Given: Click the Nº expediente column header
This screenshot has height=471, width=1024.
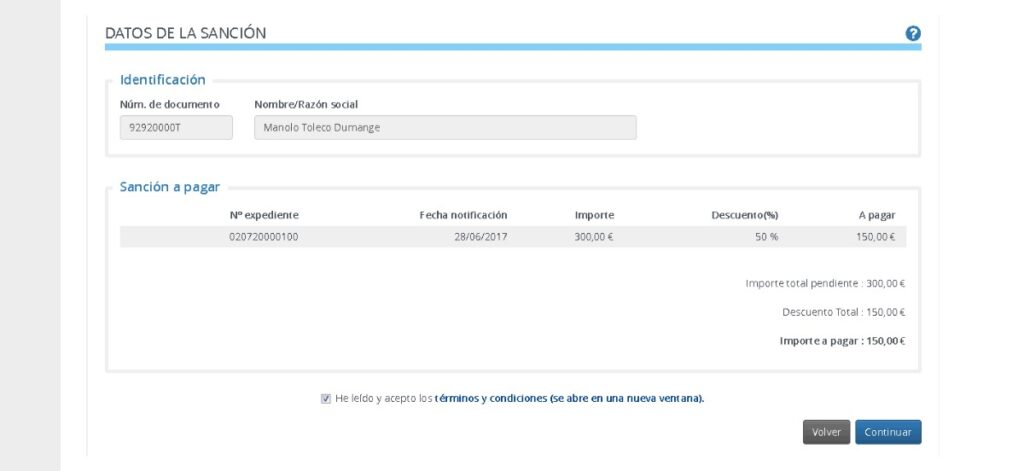Looking at the screenshot, I should [x=264, y=215].
